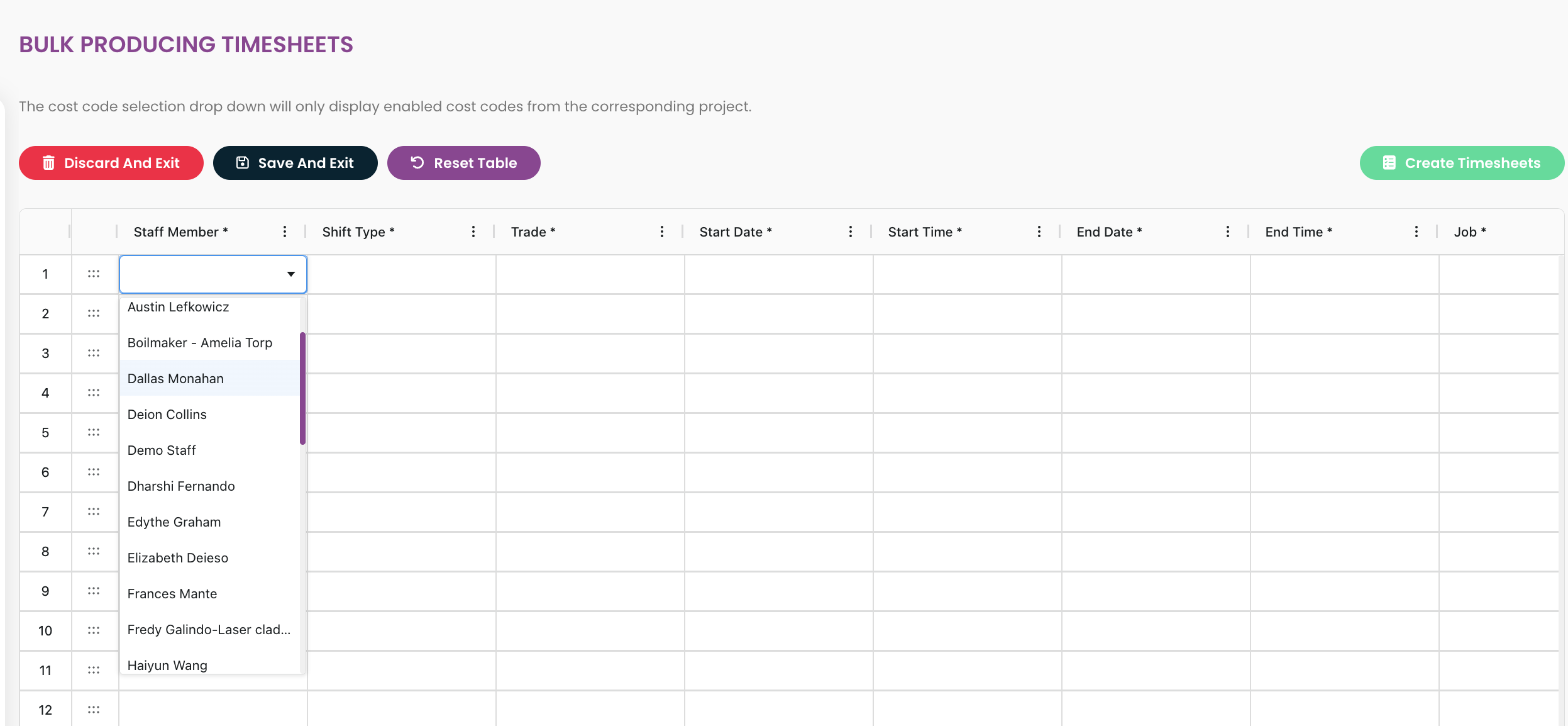1568x726 pixels.
Task: Click the row 1 Start Time cell
Action: pos(968,274)
